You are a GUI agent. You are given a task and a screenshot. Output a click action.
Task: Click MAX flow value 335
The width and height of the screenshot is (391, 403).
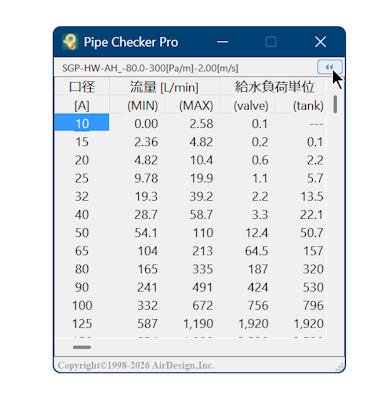point(203,269)
